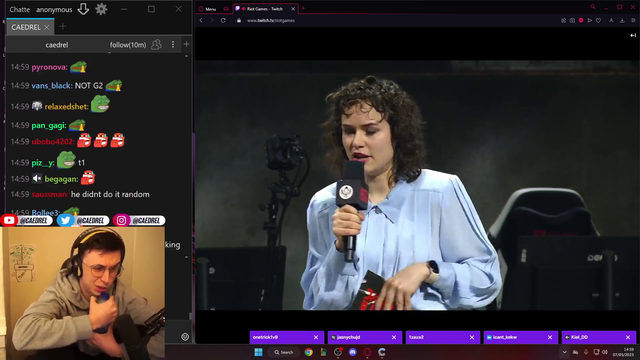Screen dimensions: 640x360
Task: Click the follow(10m) mode label
Action: (x=128, y=45)
